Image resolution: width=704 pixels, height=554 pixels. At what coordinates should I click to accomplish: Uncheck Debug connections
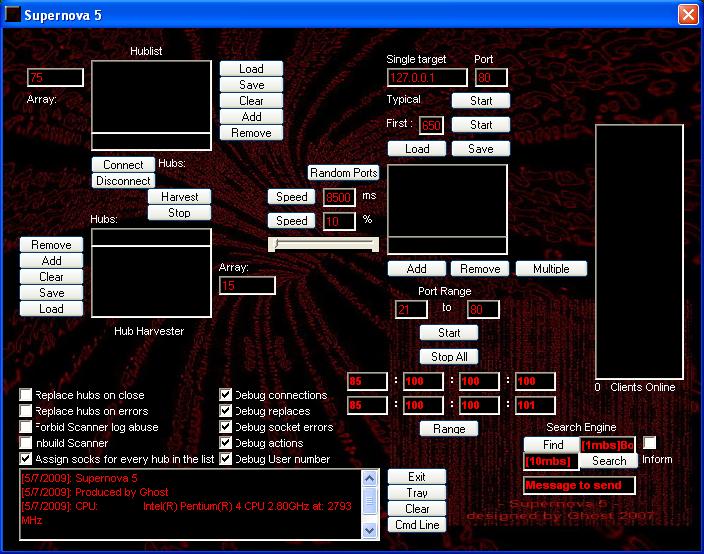pos(225,395)
